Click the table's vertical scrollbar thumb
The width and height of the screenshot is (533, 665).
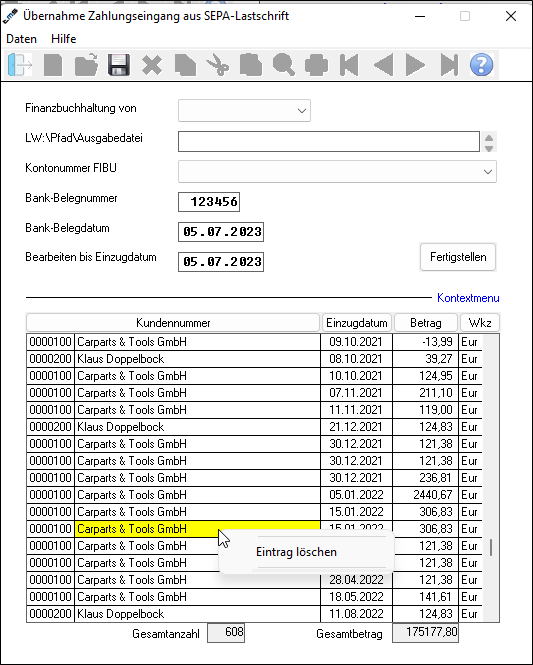click(491, 547)
